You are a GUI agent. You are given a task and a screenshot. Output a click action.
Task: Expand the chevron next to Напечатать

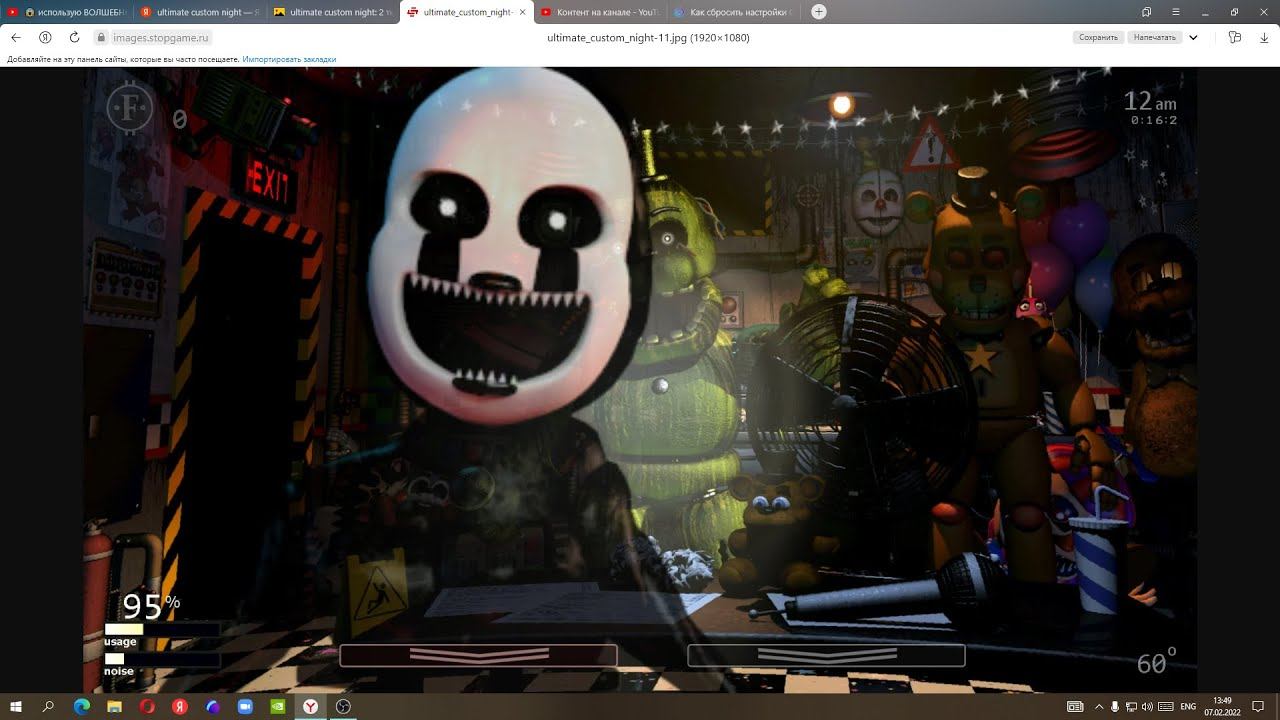[1193, 37]
